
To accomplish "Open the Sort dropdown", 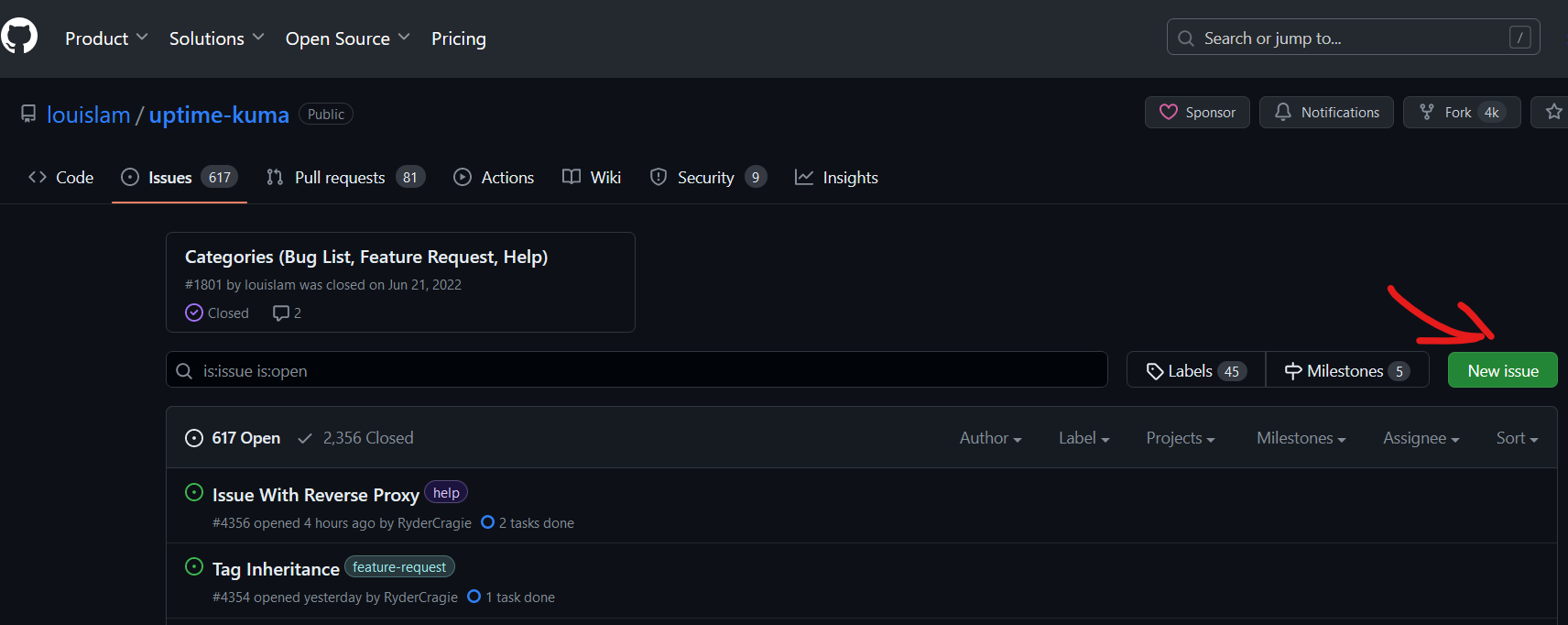I will pyautogui.click(x=1517, y=438).
